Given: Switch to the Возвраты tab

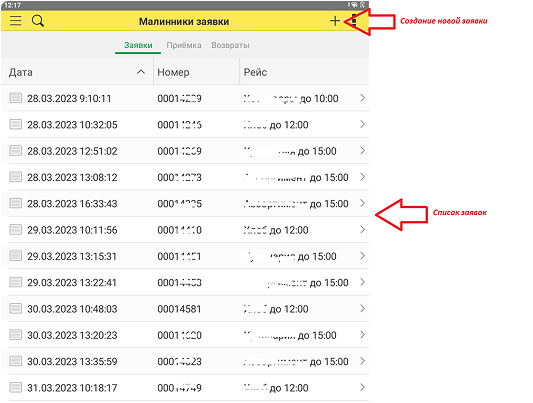Looking at the screenshot, I should [230, 45].
